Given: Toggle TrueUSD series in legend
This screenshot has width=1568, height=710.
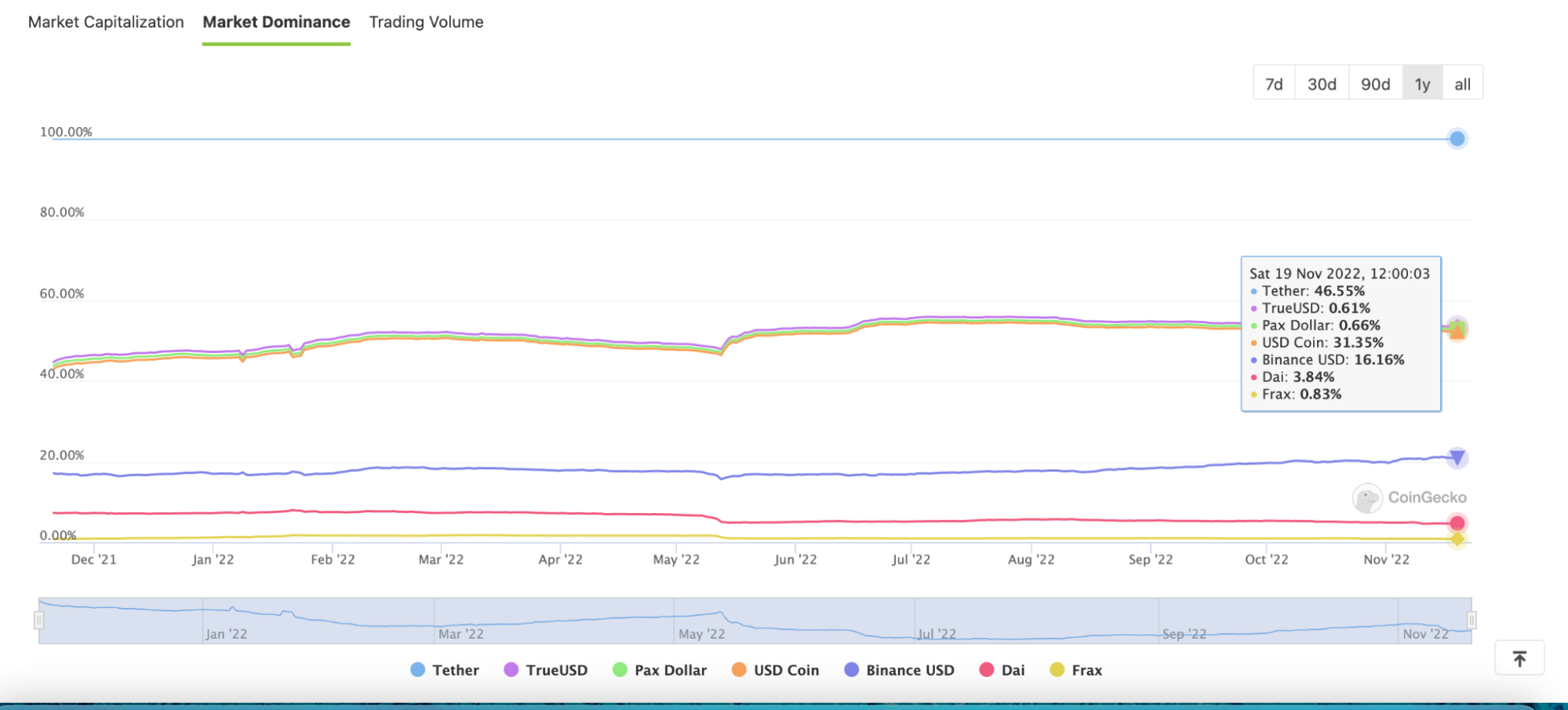Looking at the screenshot, I should pyautogui.click(x=546, y=670).
